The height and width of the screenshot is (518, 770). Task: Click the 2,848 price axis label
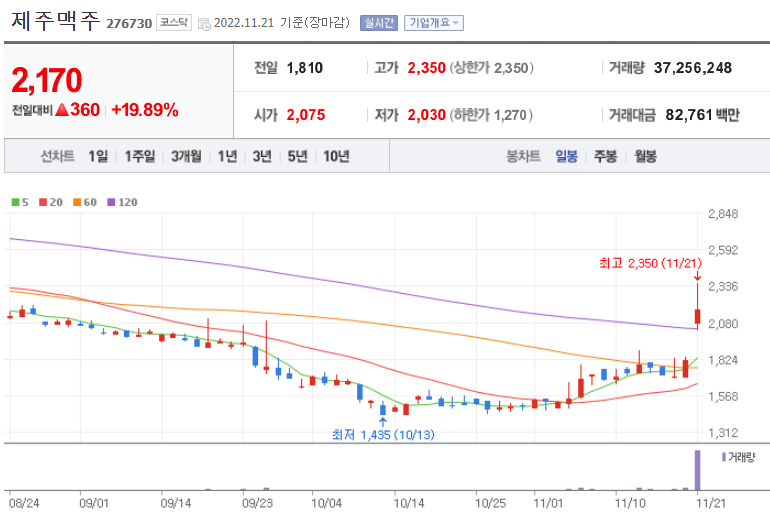723,214
